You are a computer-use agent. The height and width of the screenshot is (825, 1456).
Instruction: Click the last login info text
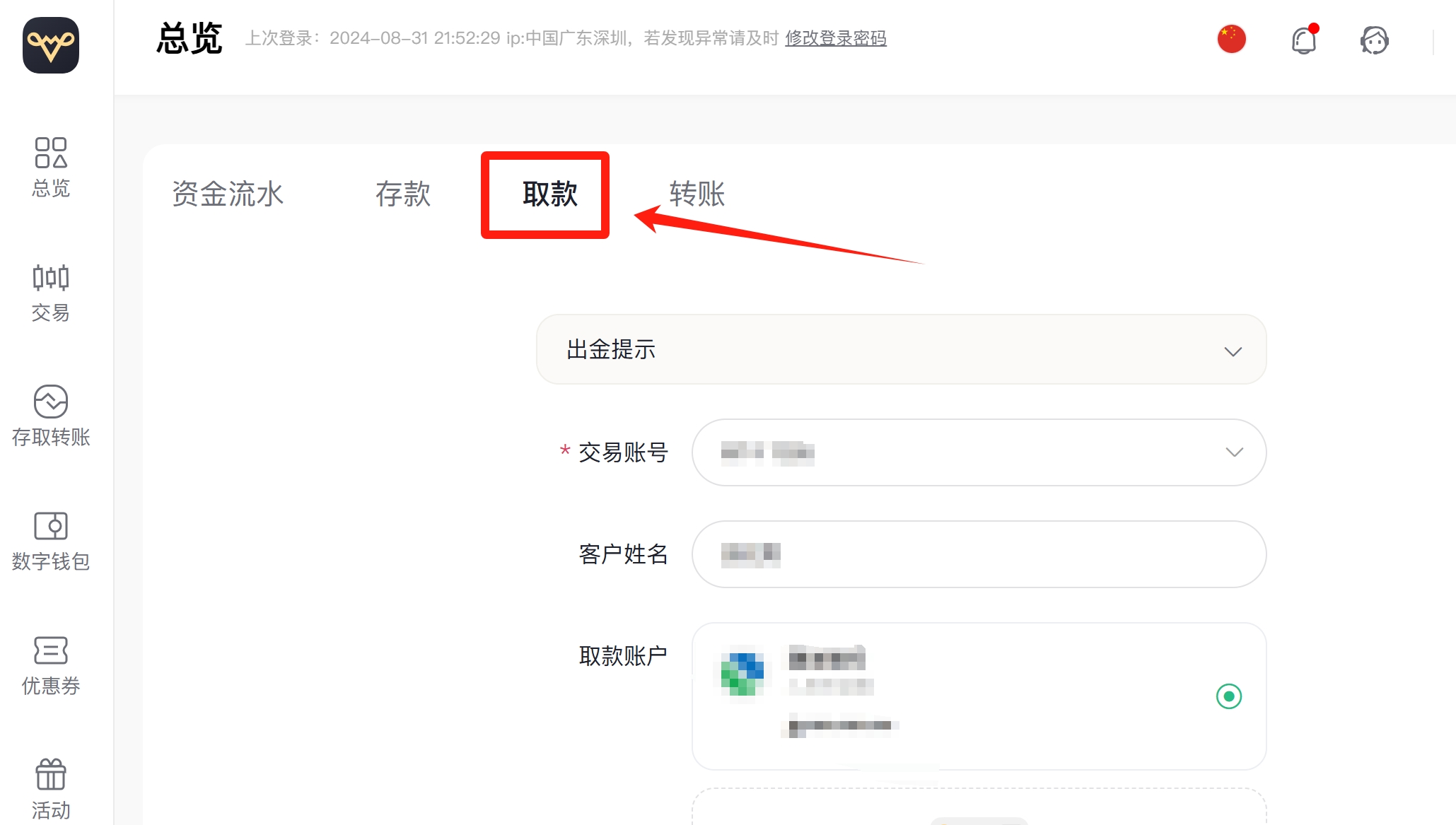pyautogui.click(x=512, y=38)
